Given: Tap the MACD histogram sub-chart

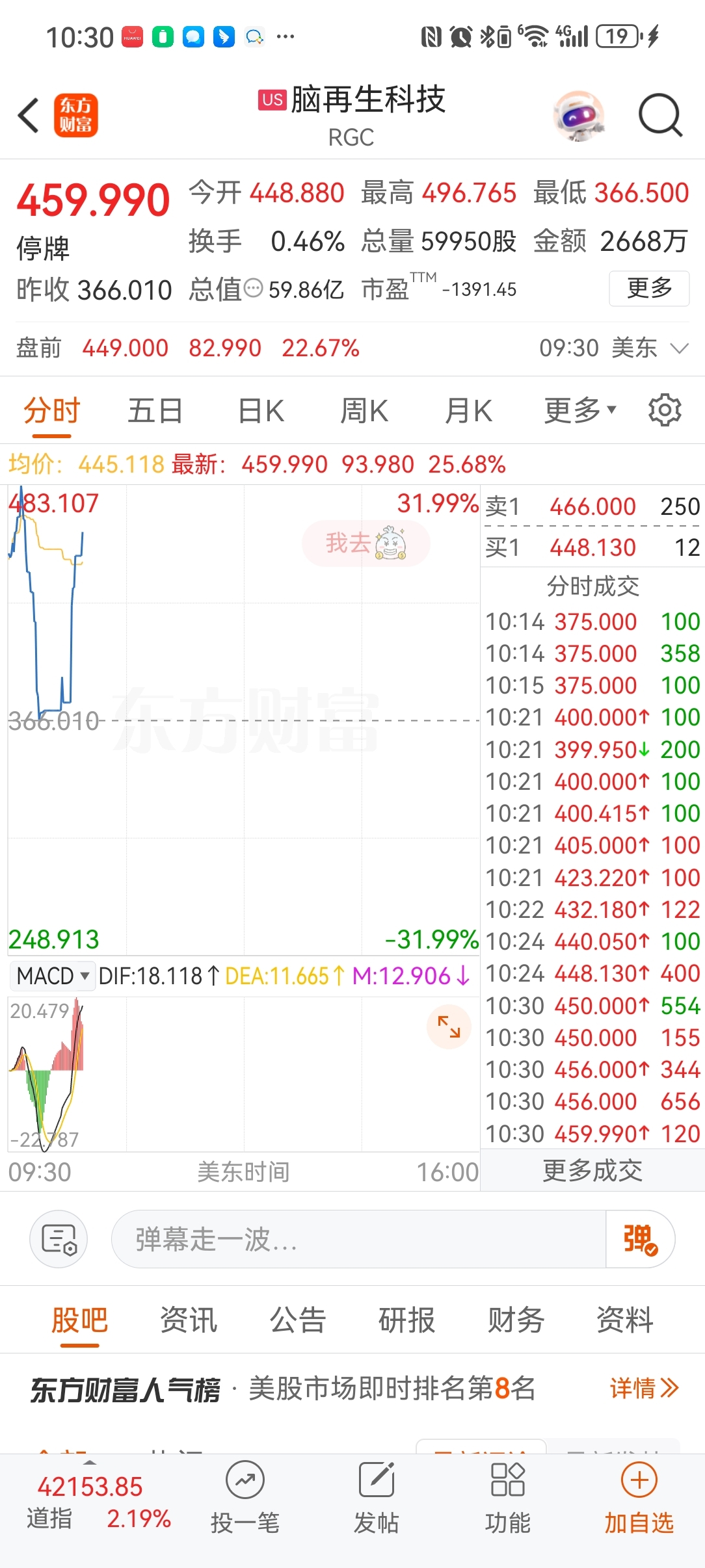Looking at the screenshot, I should 244,1073.
